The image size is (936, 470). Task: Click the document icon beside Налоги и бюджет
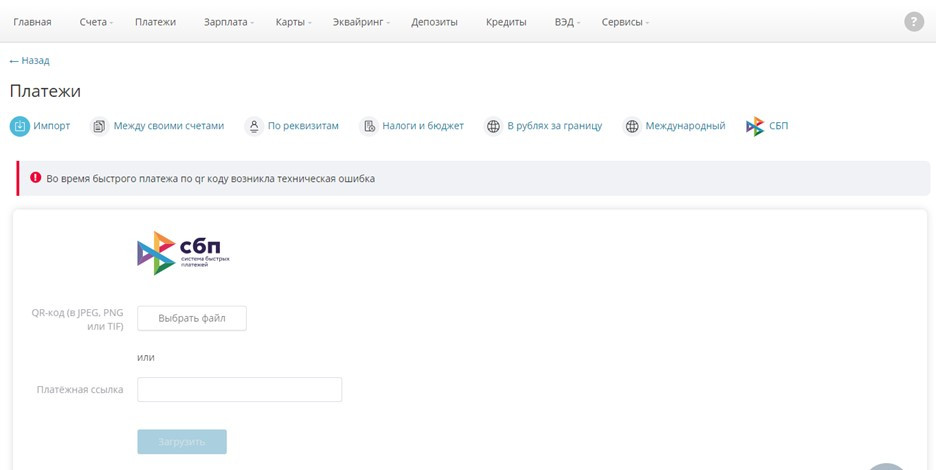(x=369, y=126)
